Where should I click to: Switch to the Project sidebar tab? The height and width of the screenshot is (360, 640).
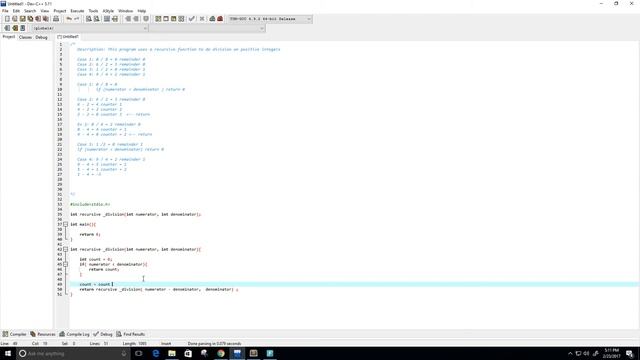point(9,37)
